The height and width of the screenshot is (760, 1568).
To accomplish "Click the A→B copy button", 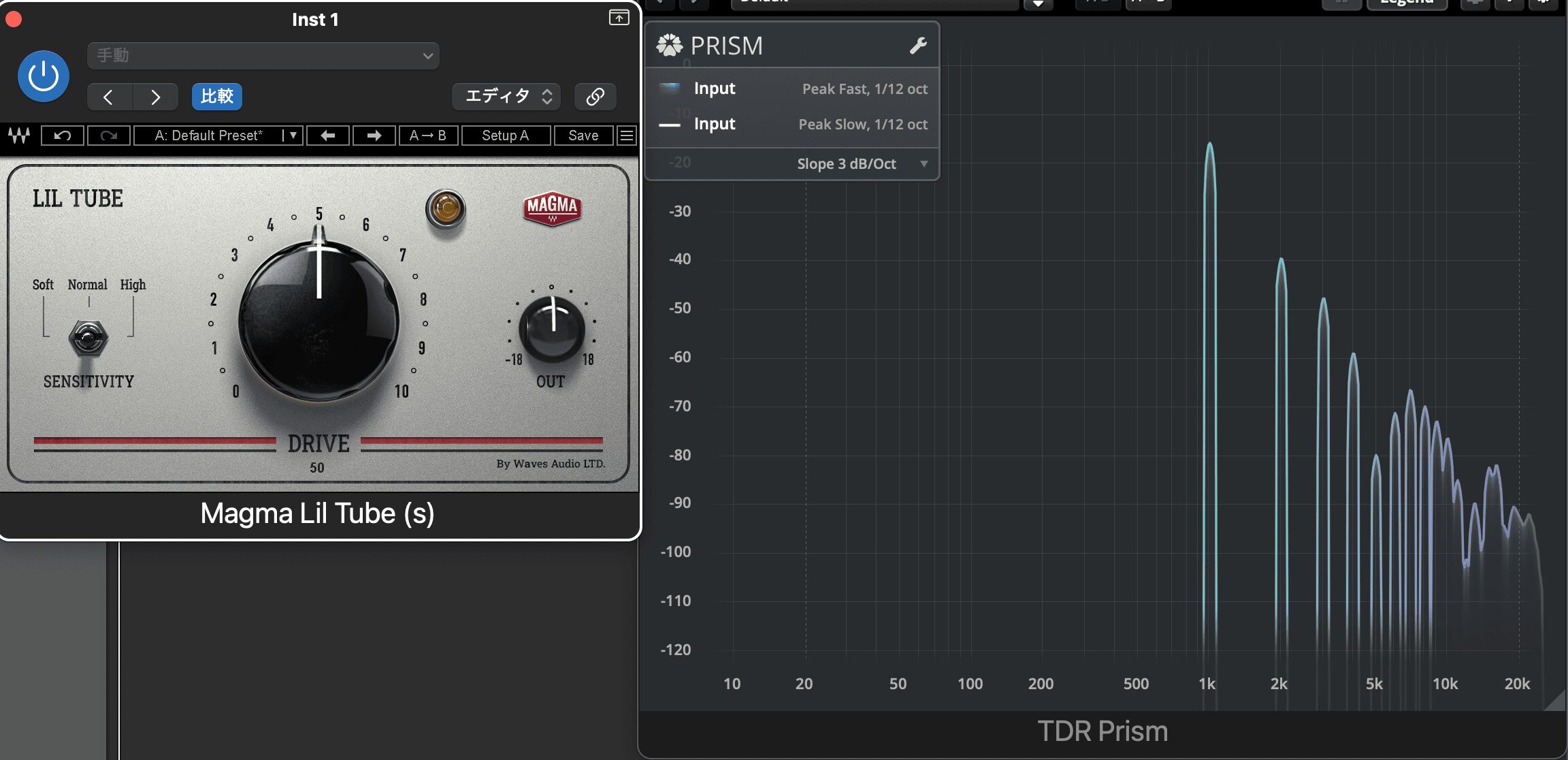I will tap(428, 136).
